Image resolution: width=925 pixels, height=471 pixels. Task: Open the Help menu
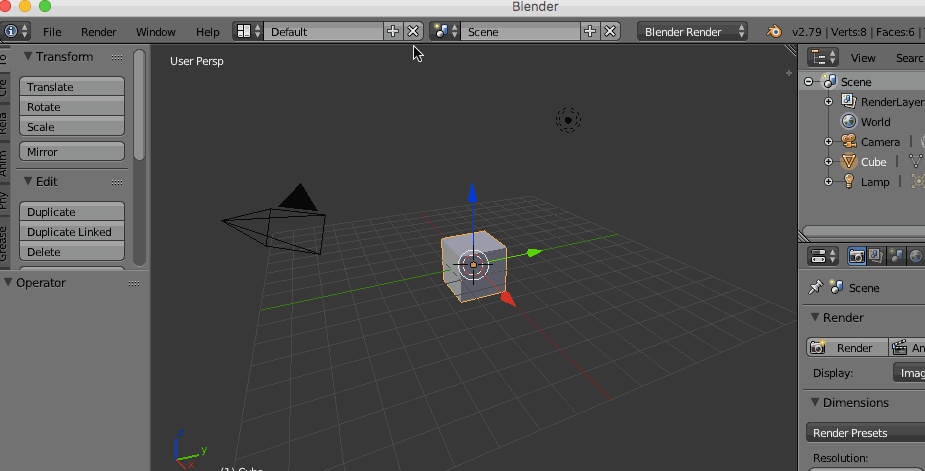(208, 32)
